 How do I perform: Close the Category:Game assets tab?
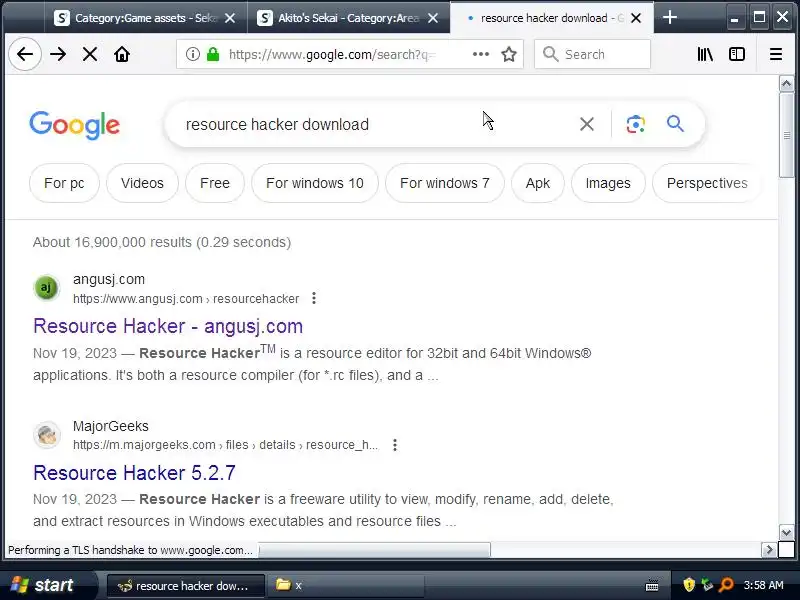pos(230,18)
